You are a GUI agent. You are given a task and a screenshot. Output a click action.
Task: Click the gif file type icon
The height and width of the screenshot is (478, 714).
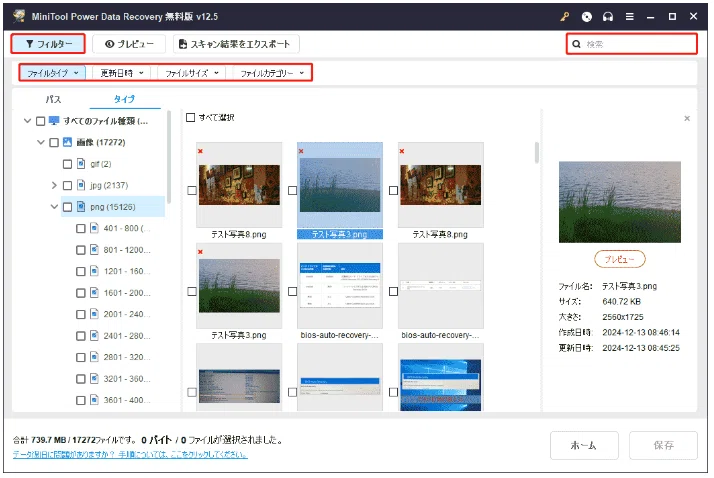tap(81, 163)
